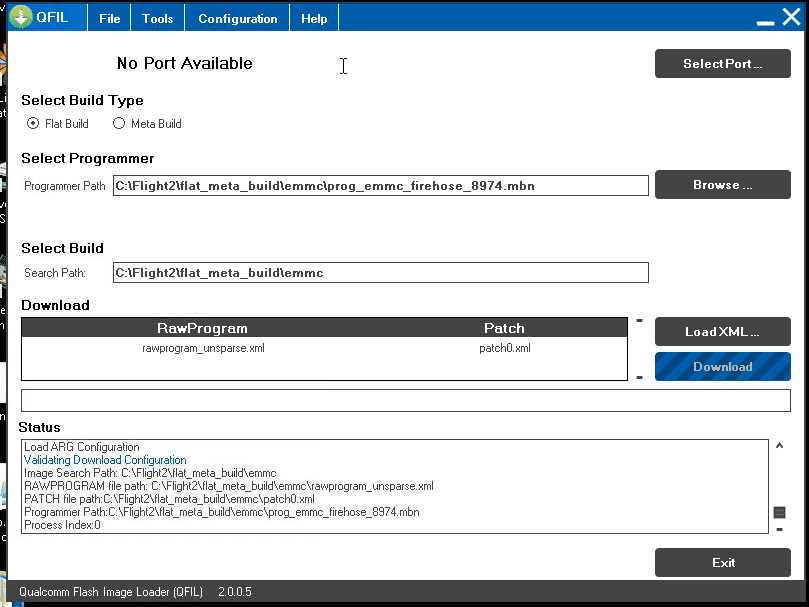Select the rawprogram_unsparse.xml entry

click(x=203, y=348)
